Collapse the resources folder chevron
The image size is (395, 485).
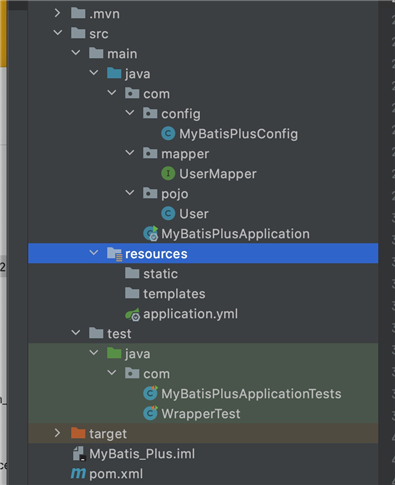94,253
